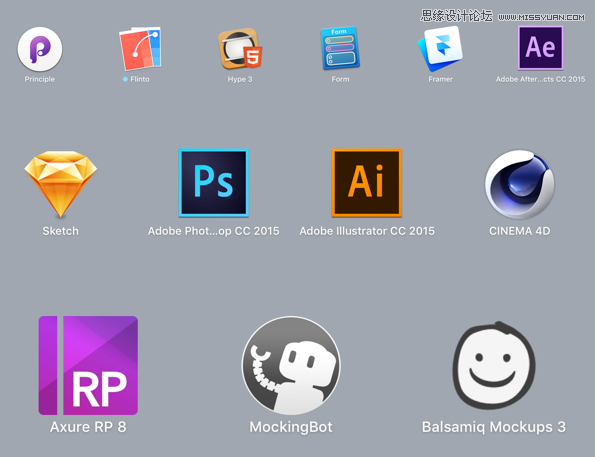The image size is (595, 457).
Task: Click the "Axure RP 8" label text
Action: 88,427
